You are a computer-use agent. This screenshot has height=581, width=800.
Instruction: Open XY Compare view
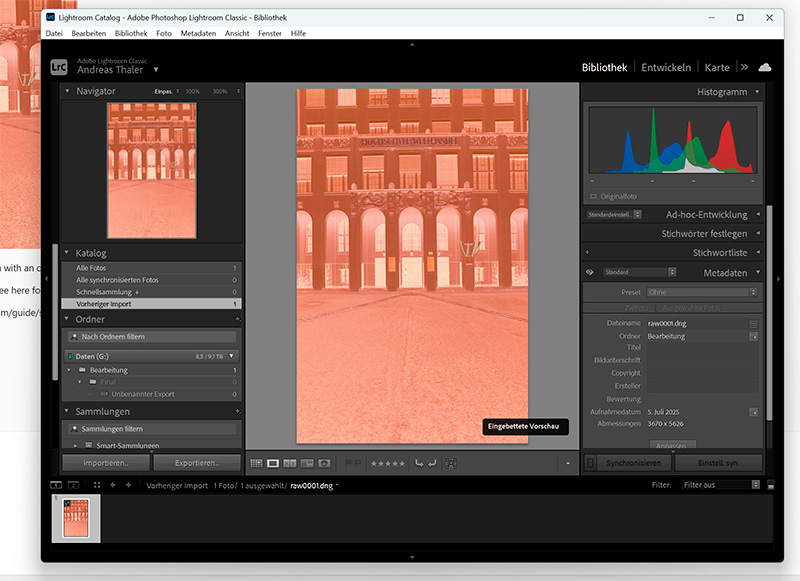[290, 463]
